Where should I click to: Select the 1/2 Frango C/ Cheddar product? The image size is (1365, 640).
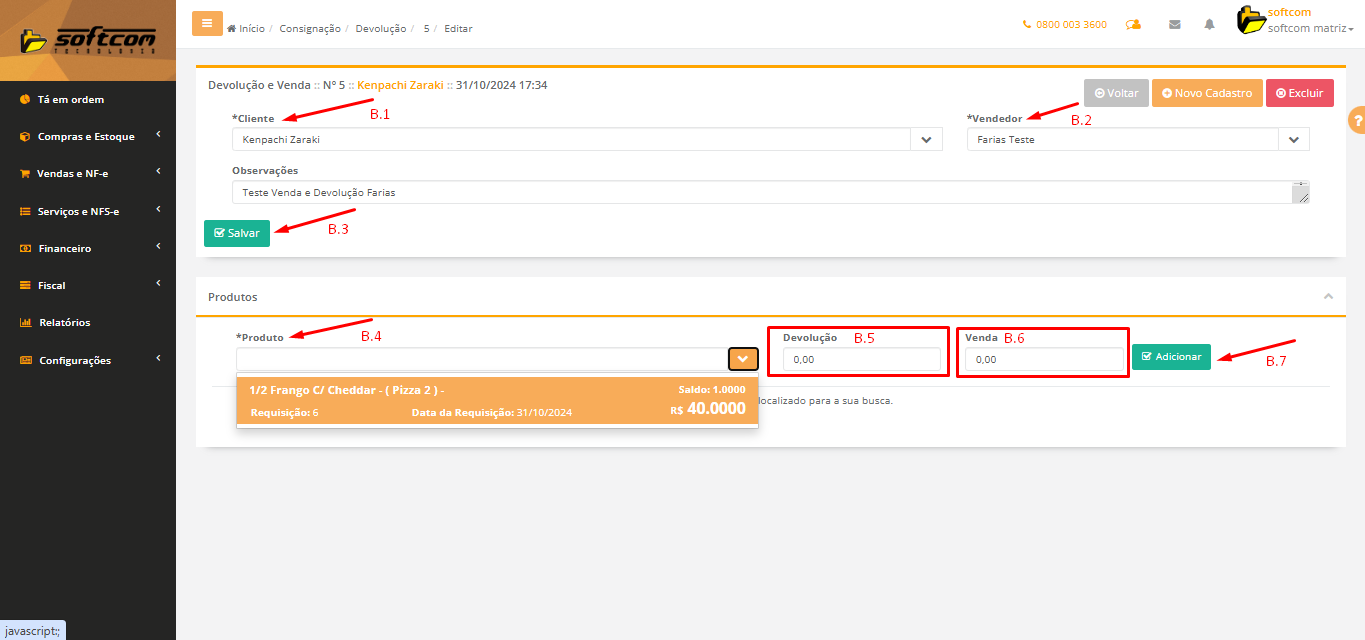[497, 400]
